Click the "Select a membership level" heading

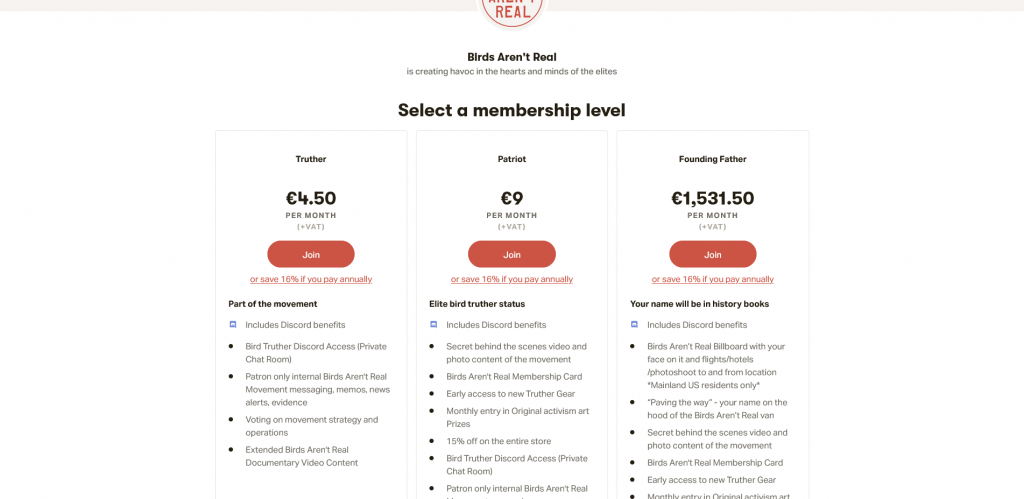click(x=511, y=110)
